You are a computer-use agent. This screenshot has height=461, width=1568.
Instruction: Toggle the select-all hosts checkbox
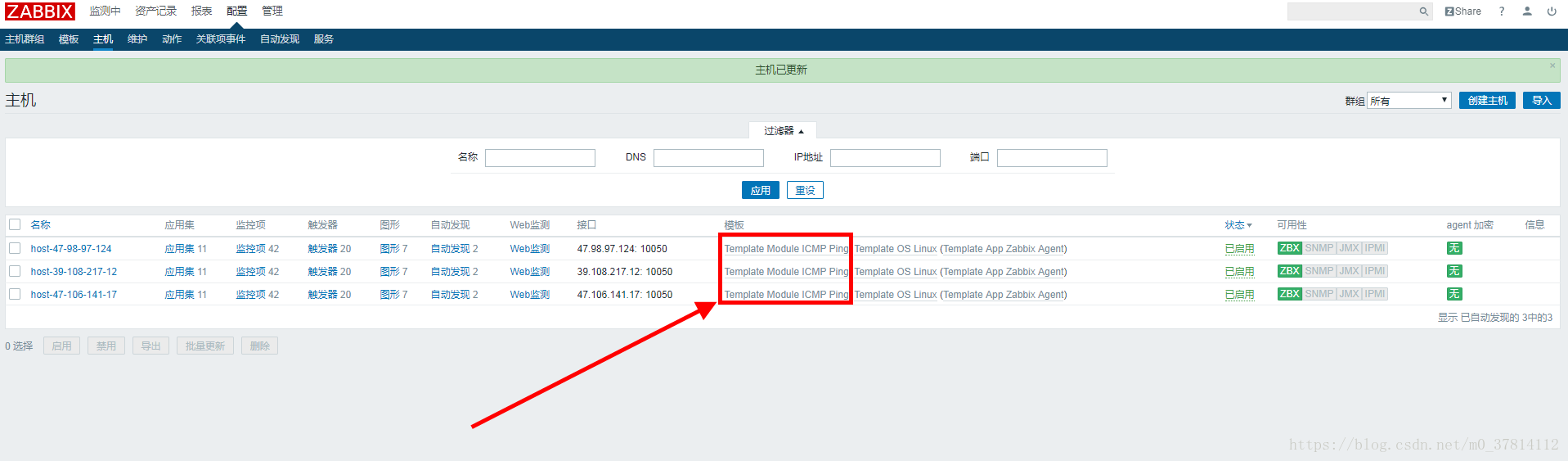click(x=15, y=224)
